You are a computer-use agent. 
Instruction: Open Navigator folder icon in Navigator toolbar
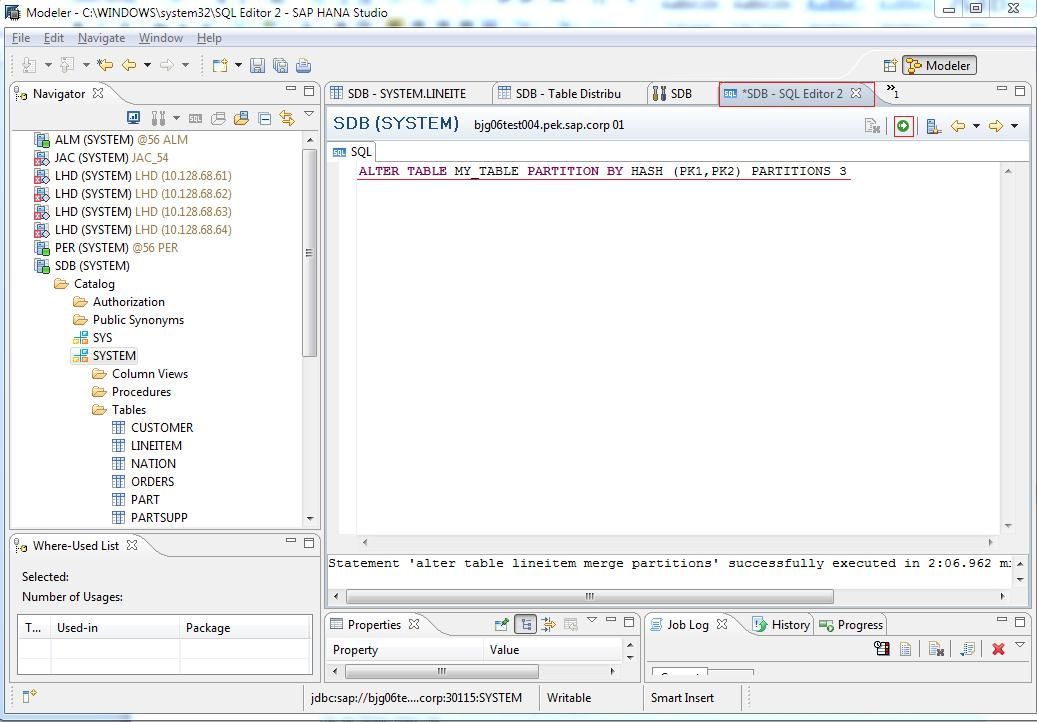pos(241,118)
